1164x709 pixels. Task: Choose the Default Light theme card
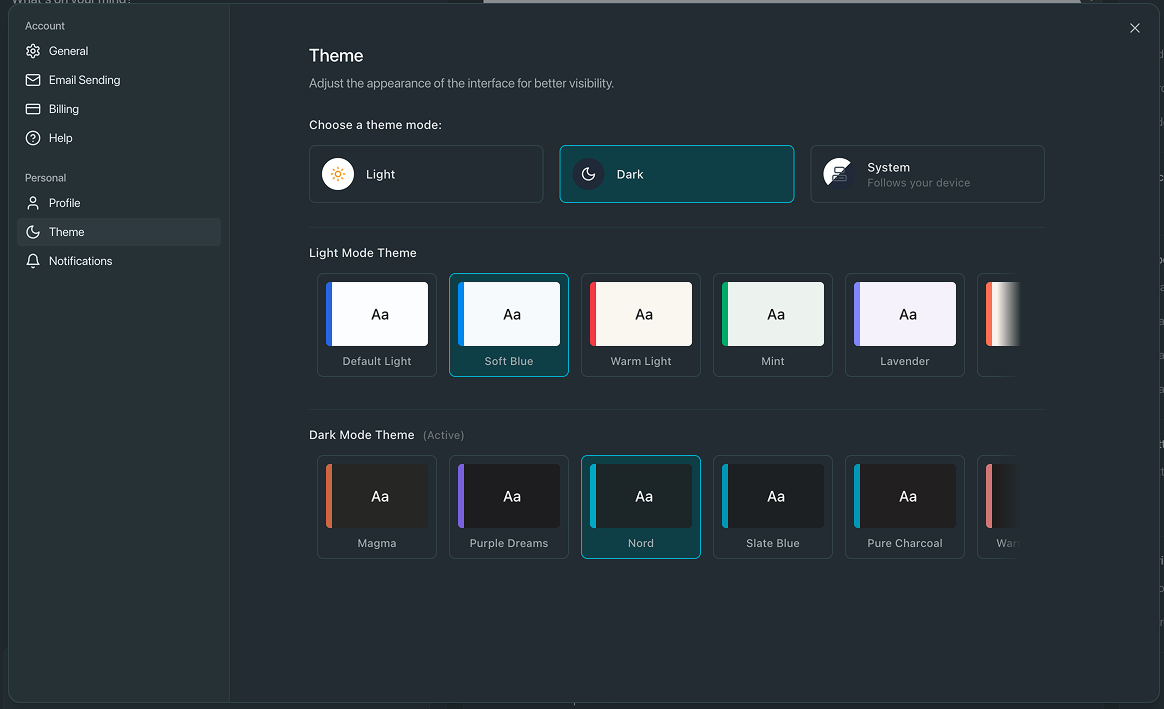pos(377,325)
